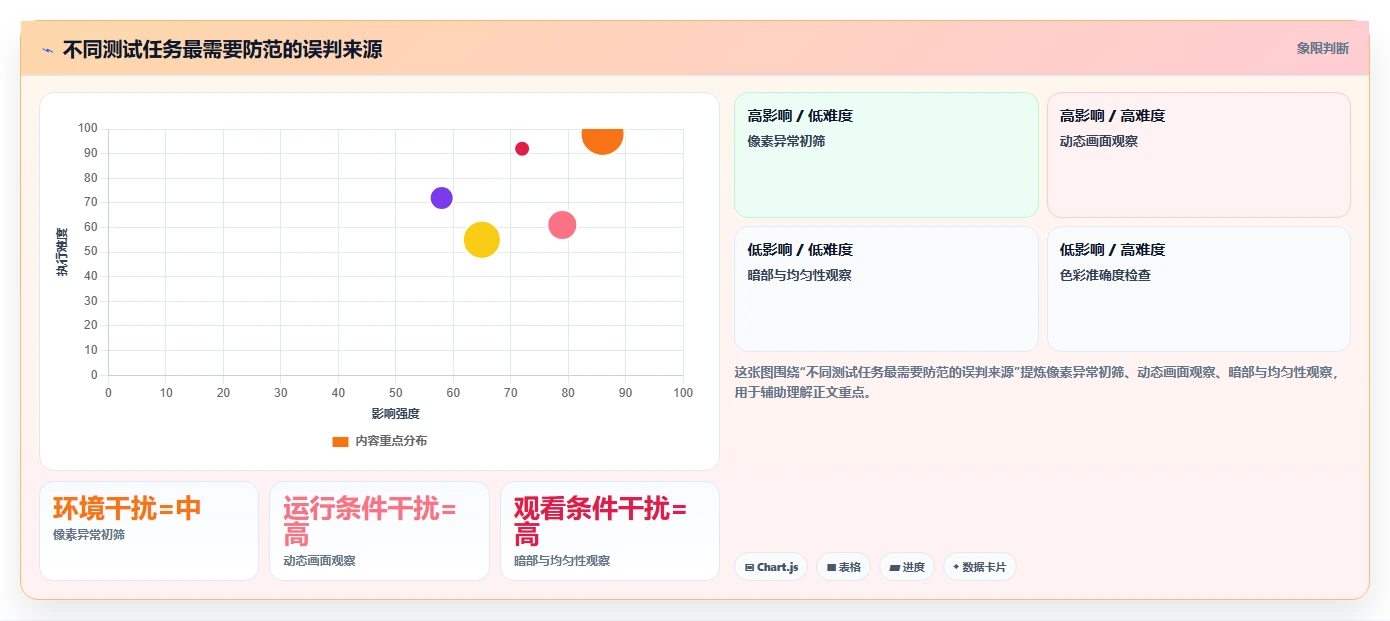Open the 低影响 / 低难度 quadrant card
This screenshot has height=621, width=1390.
886,289
